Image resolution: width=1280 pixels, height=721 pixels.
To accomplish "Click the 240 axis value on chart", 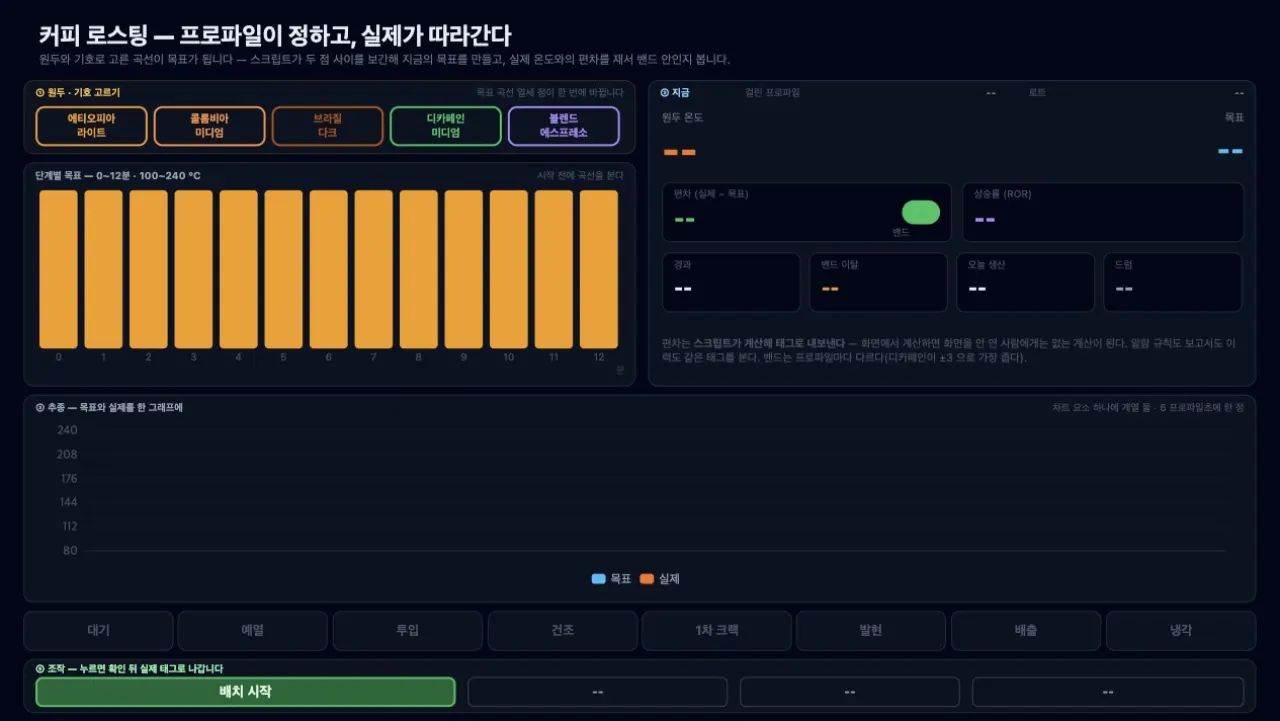I will 67,430.
